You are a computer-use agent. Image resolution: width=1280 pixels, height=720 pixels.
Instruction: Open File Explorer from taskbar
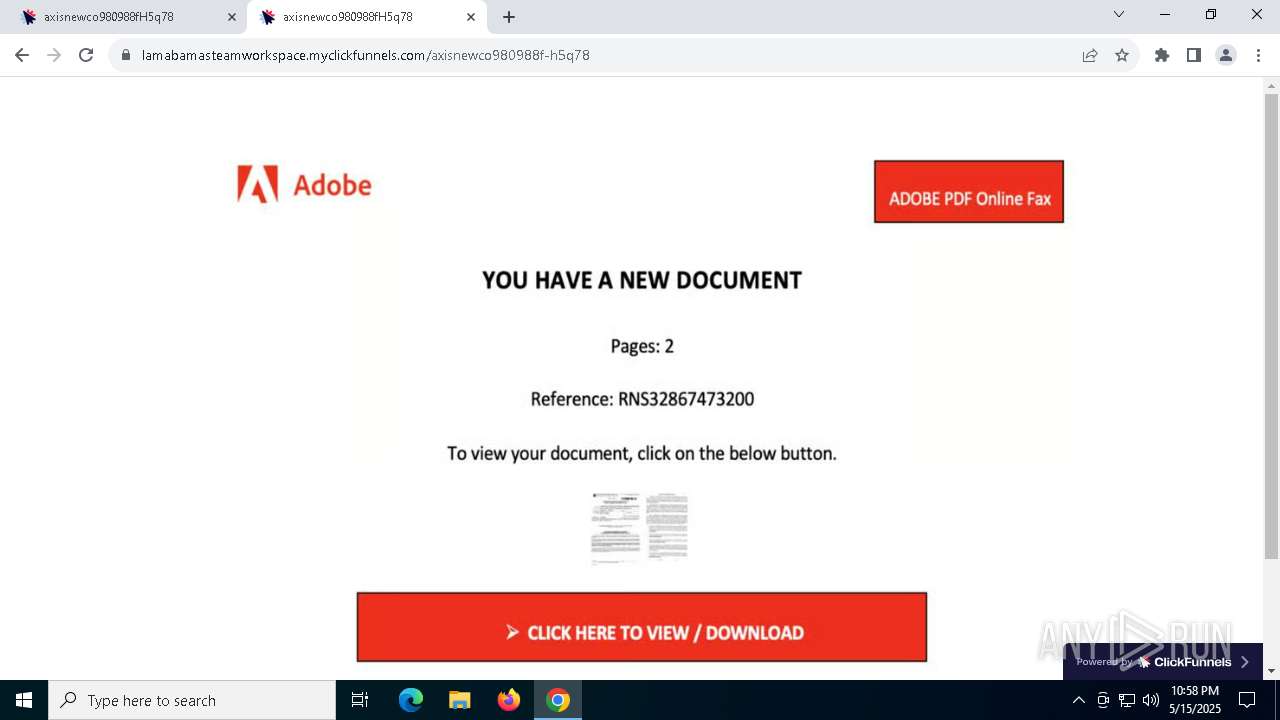click(459, 700)
